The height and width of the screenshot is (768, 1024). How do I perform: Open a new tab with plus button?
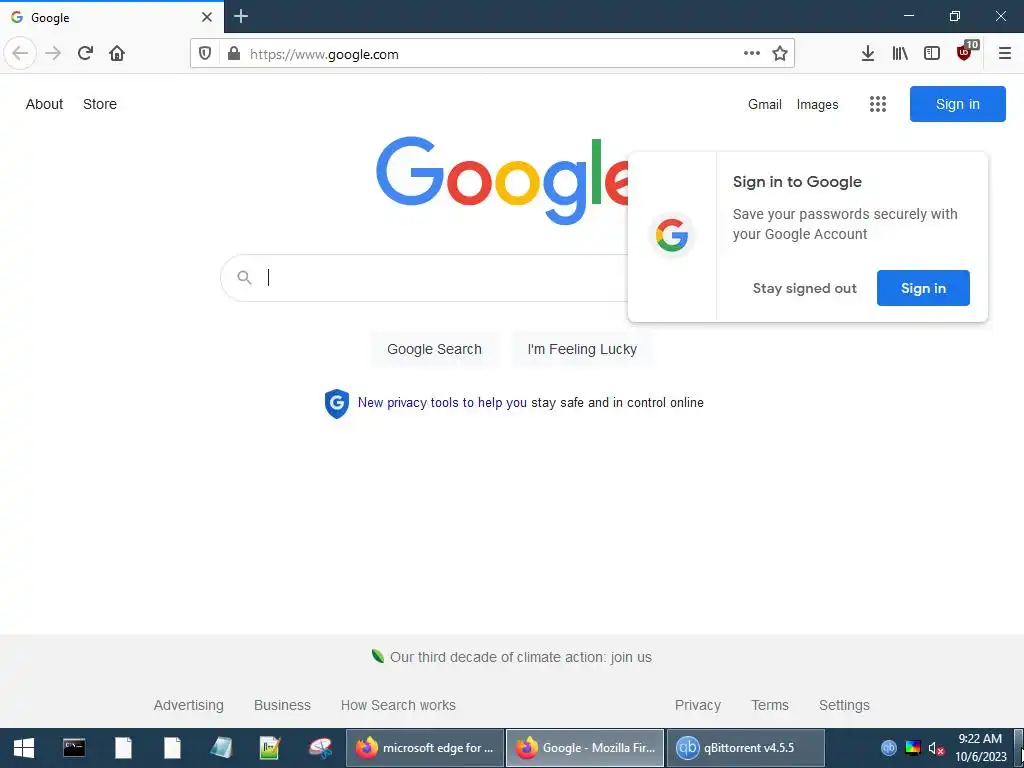[240, 16]
